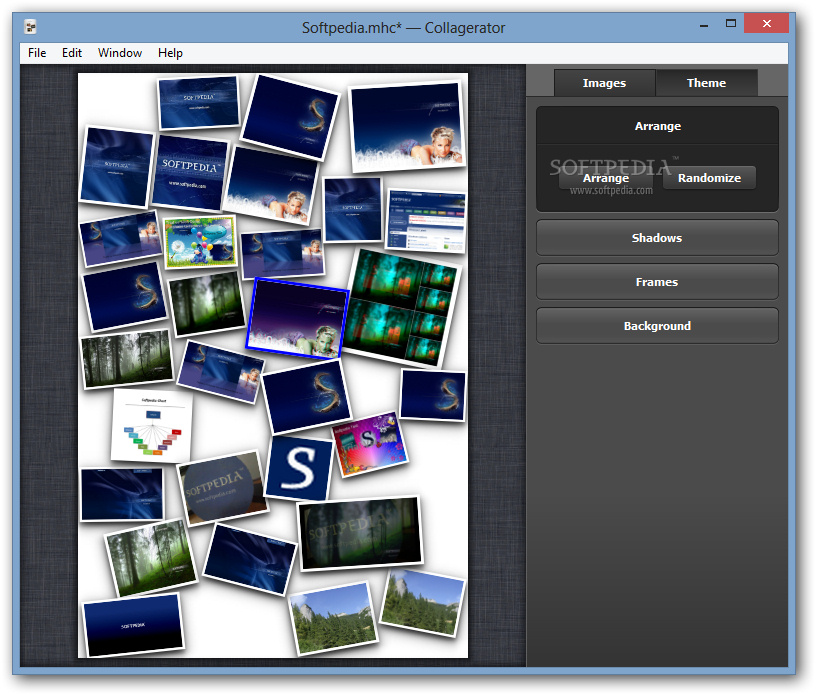Image resolution: width=816 pixels, height=695 pixels.
Task: Switch to the Theme tab
Action: point(706,83)
